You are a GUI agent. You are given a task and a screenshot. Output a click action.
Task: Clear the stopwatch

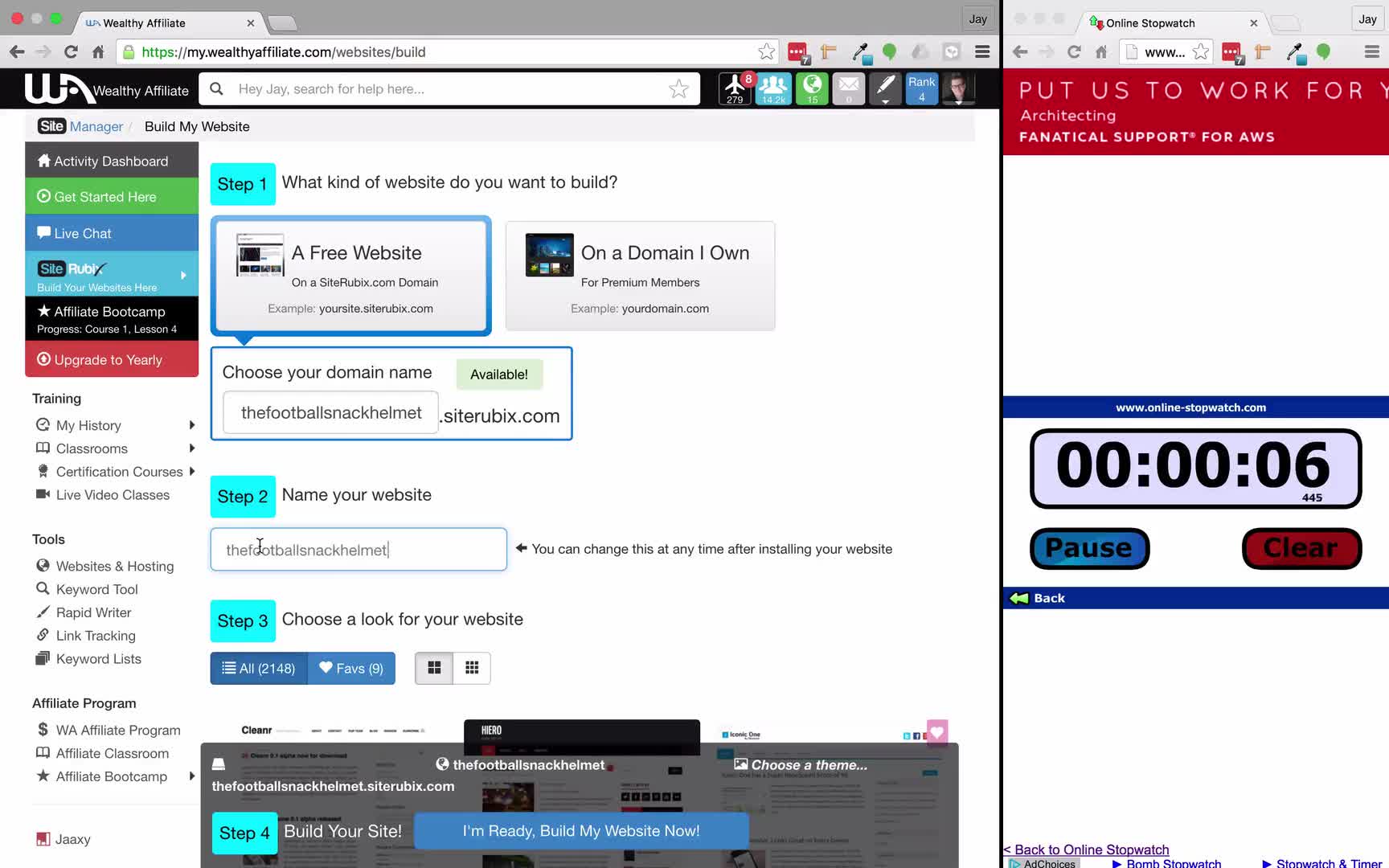click(x=1301, y=549)
